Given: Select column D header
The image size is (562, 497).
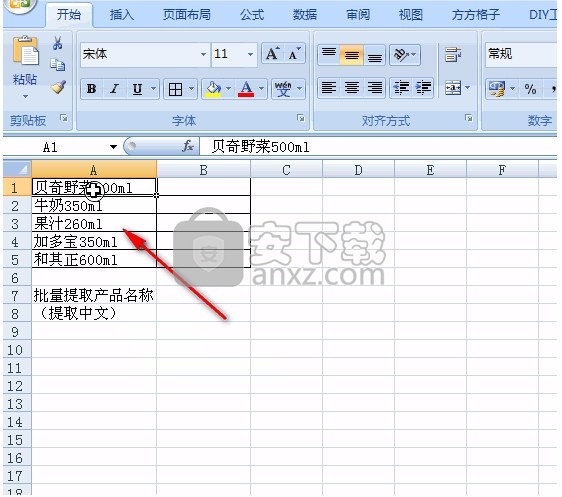Looking at the screenshot, I should tap(358, 169).
